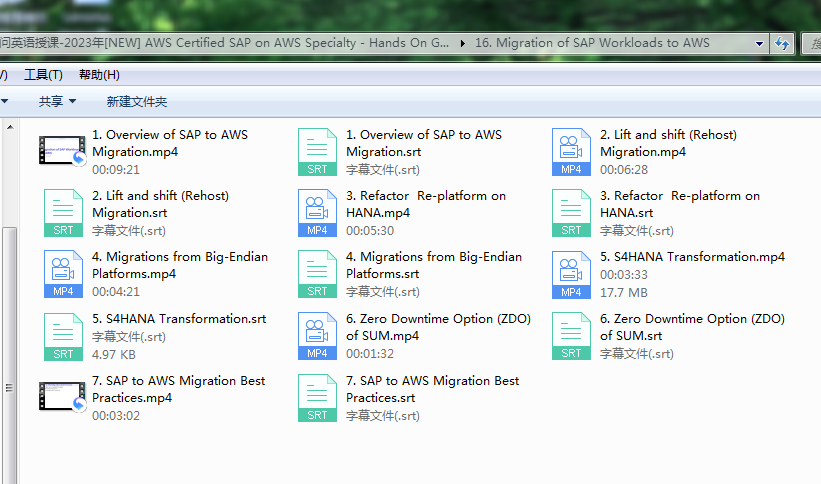Select SRT icon of 5. S4HANA Transformation.srt

click(63, 337)
